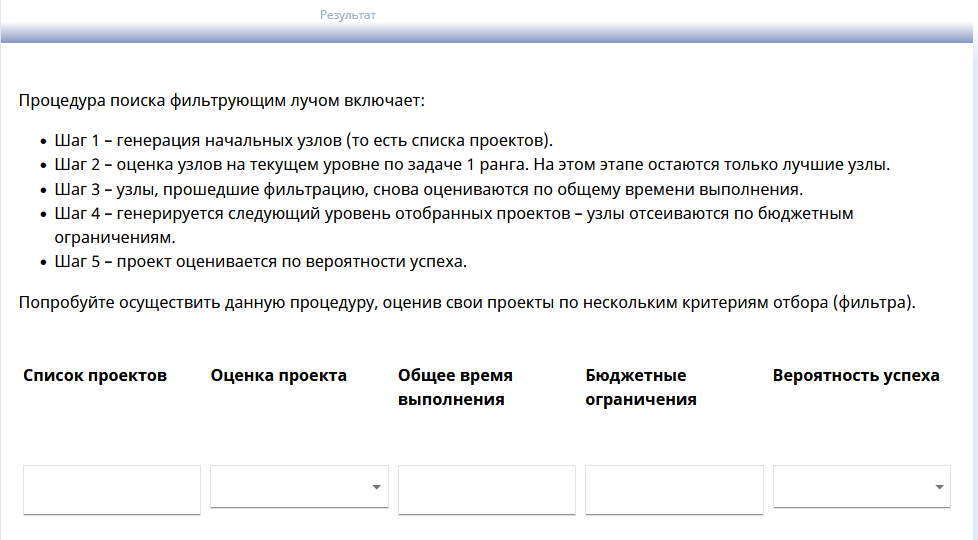Focus the Общее время выполнения text field
This screenshot has height=540, width=978.
[487, 489]
